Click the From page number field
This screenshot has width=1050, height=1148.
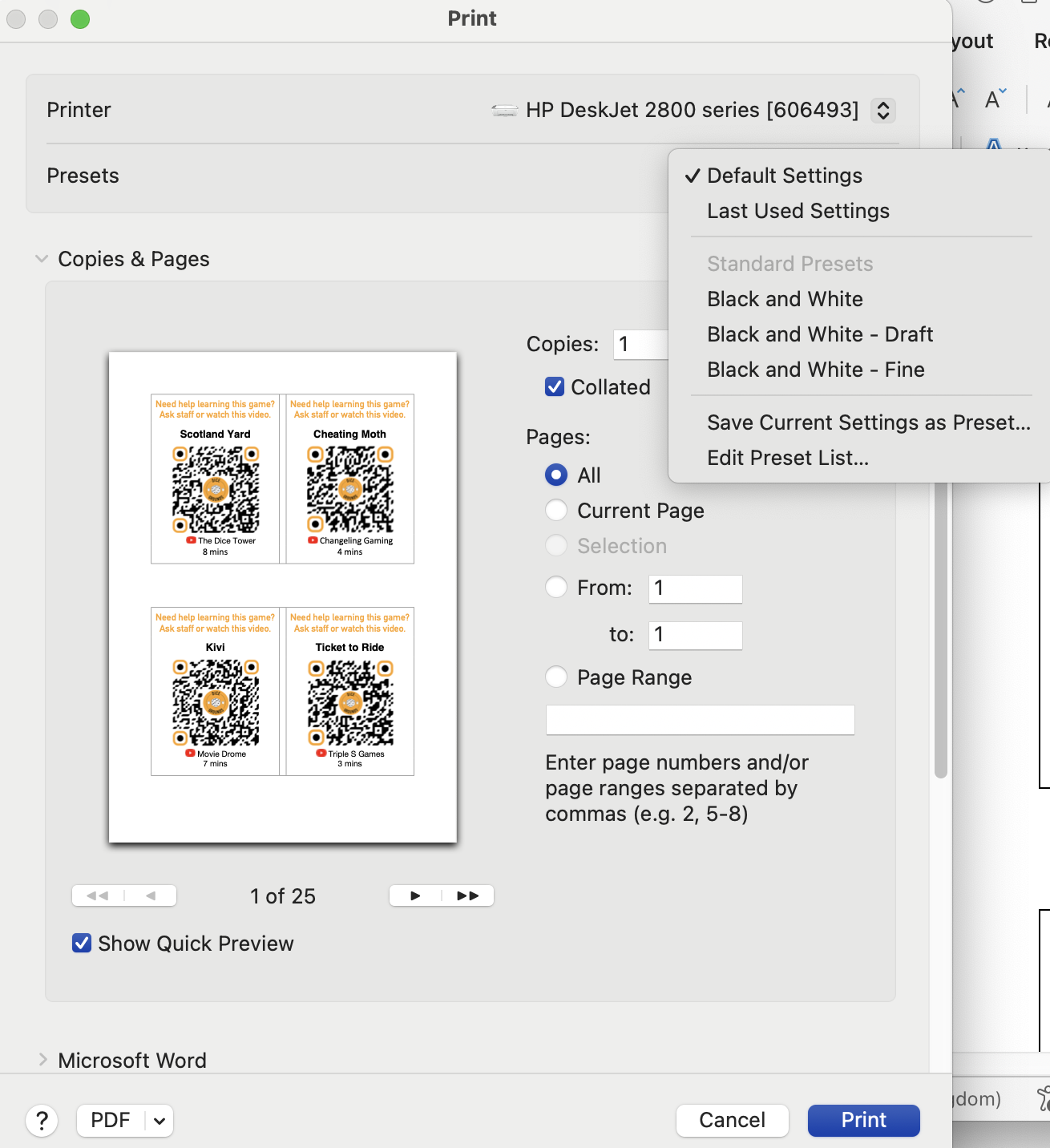pyautogui.click(x=696, y=588)
